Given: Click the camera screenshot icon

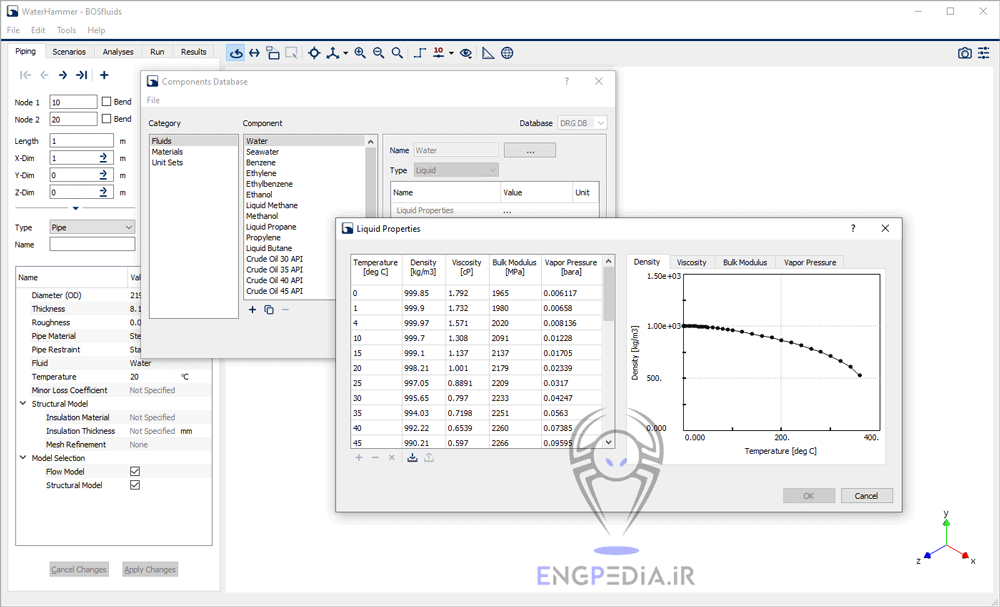Looking at the screenshot, I should point(964,53).
